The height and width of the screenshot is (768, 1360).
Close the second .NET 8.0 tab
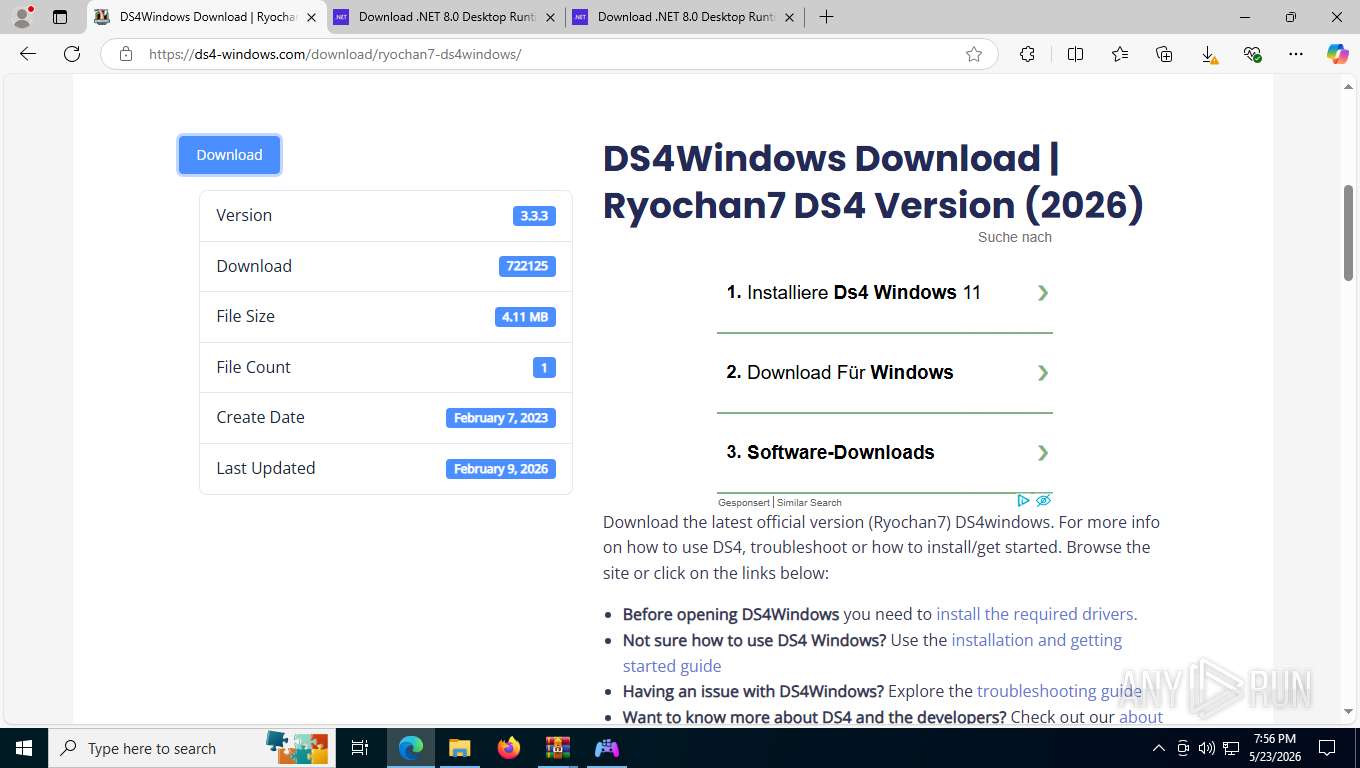pyautogui.click(x=550, y=17)
